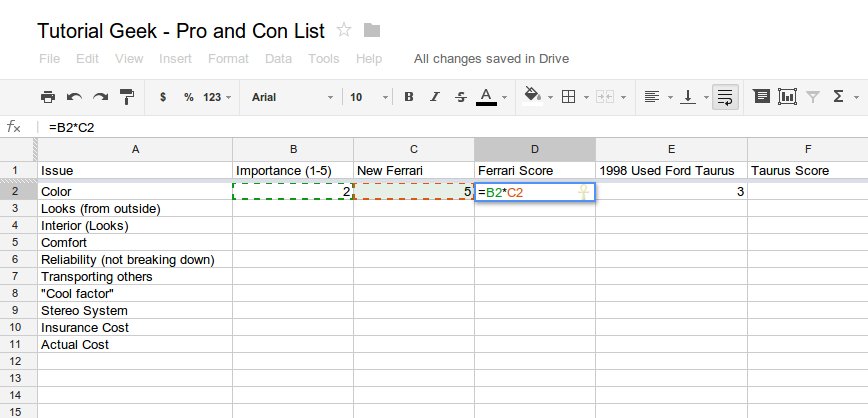Open the Insert menu

point(175,59)
